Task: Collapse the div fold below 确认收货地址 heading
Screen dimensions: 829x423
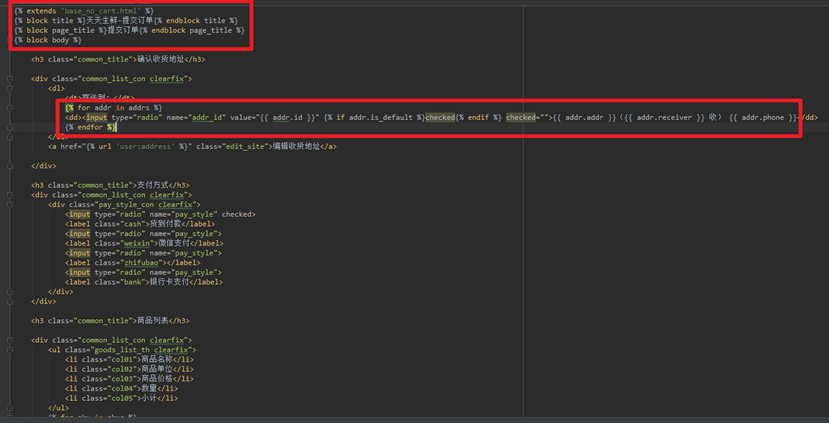Action: point(10,79)
